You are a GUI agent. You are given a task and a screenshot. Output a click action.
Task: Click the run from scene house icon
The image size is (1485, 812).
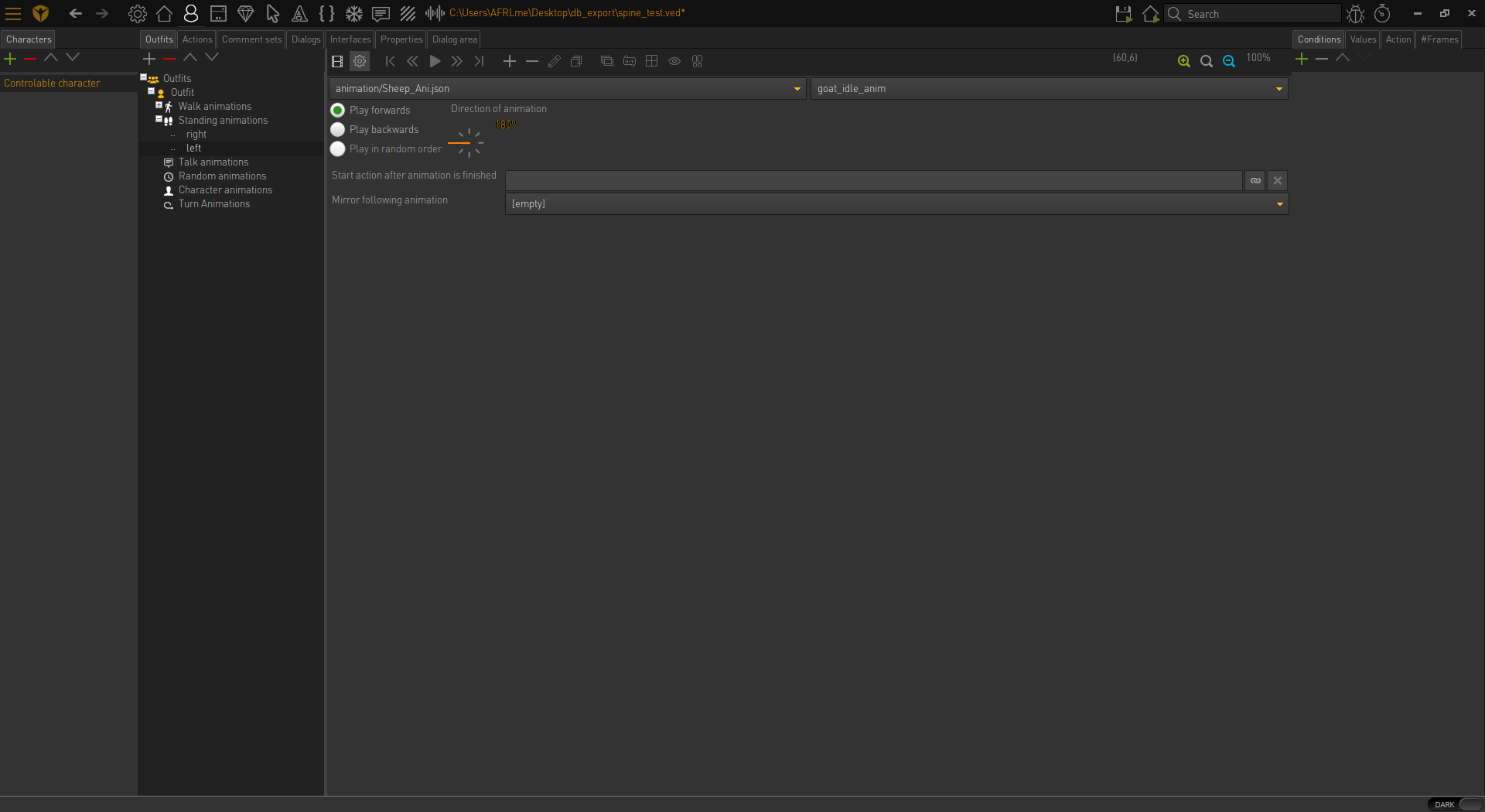point(1150,14)
